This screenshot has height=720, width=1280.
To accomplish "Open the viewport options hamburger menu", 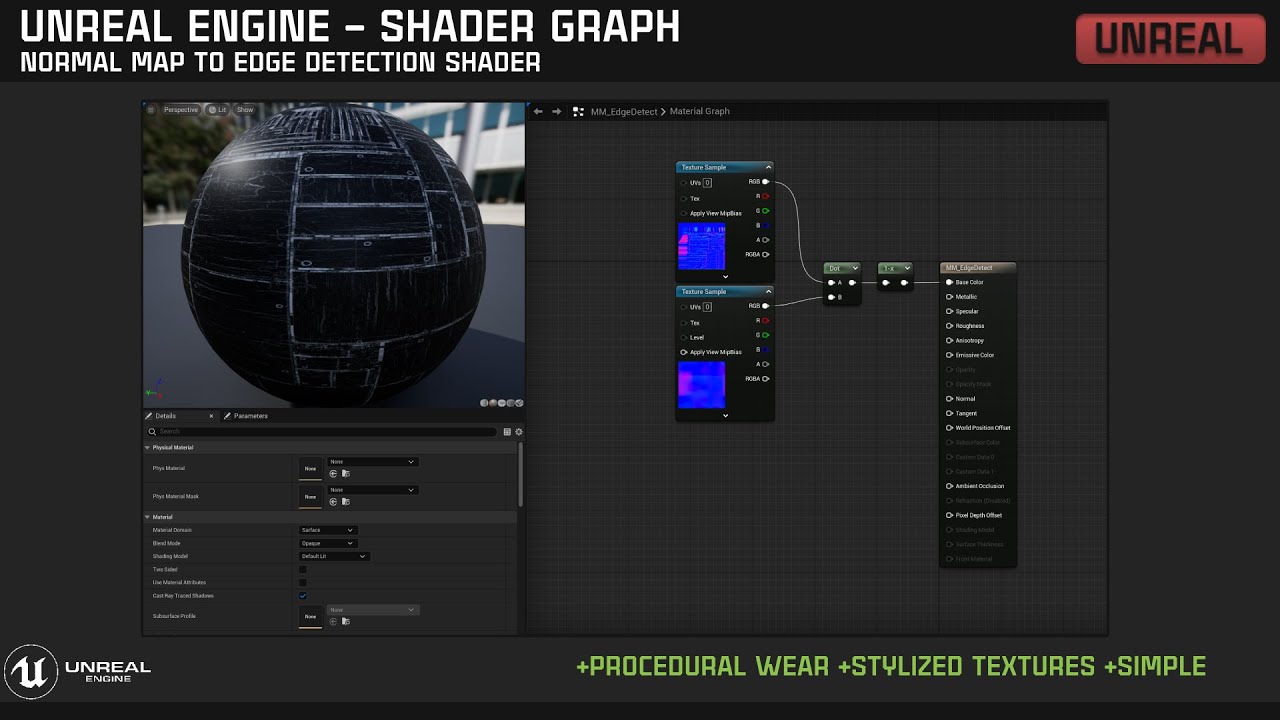I will tap(152, 109).
